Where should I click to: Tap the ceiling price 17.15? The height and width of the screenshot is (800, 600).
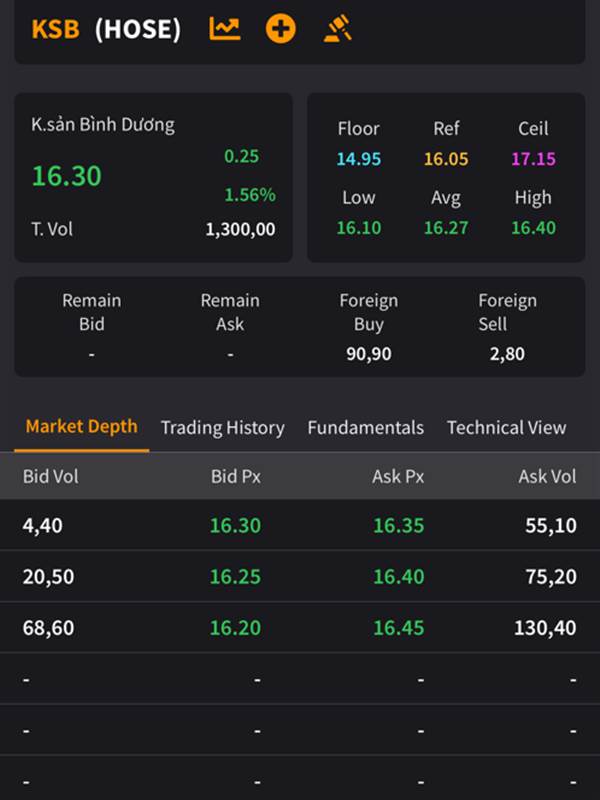click(533, 159)
